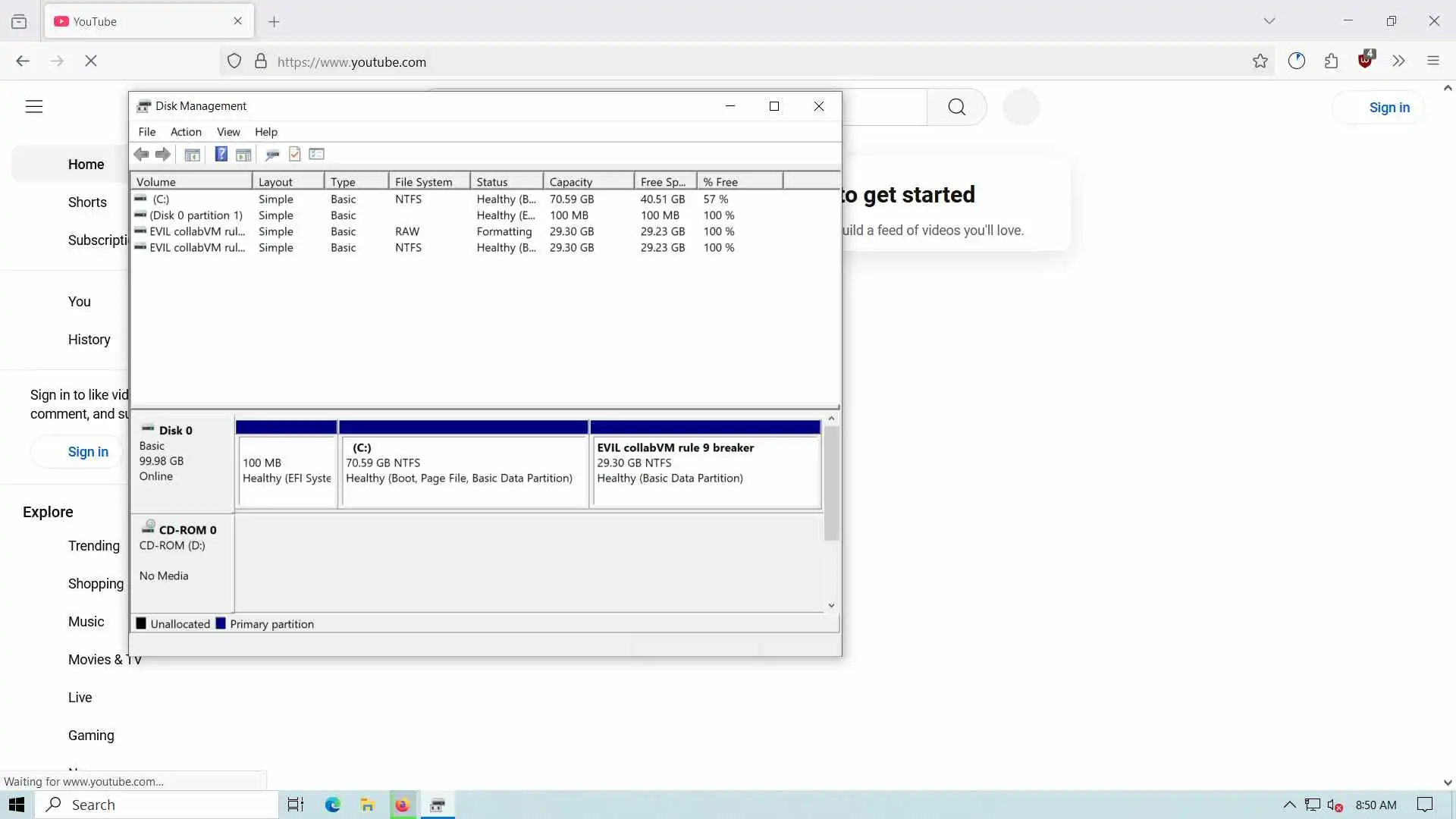
Task: Click the disk connection settings toolbar icon
Action: (272, 155)
